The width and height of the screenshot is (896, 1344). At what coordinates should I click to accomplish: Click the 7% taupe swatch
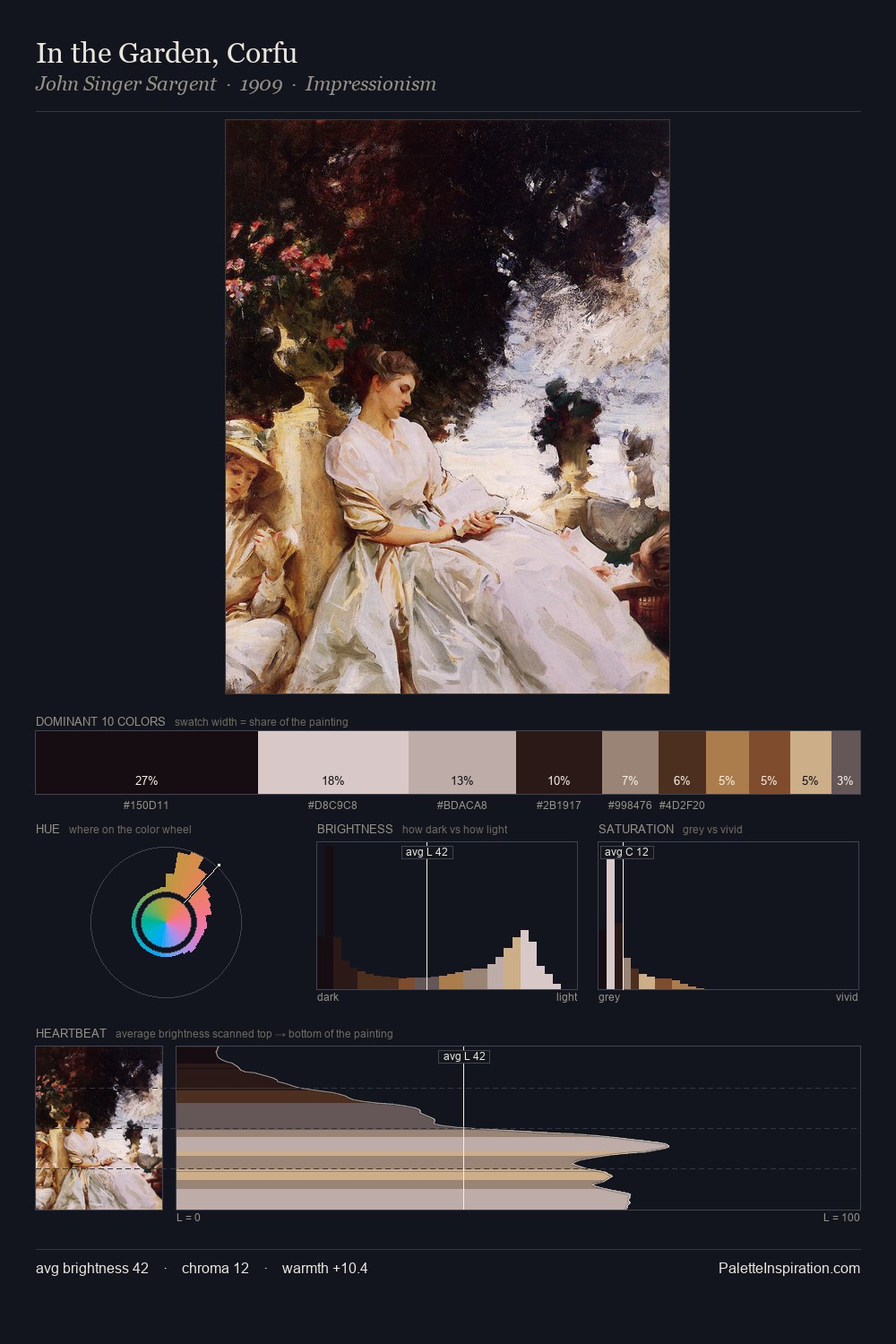coord(630,762)
